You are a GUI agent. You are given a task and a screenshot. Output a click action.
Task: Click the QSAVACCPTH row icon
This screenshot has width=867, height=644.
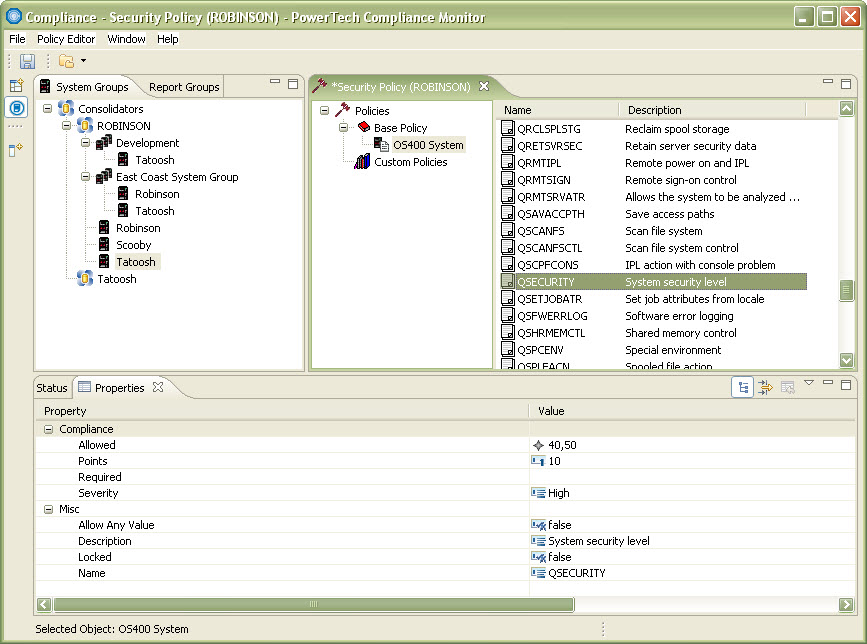click(508, 213)
